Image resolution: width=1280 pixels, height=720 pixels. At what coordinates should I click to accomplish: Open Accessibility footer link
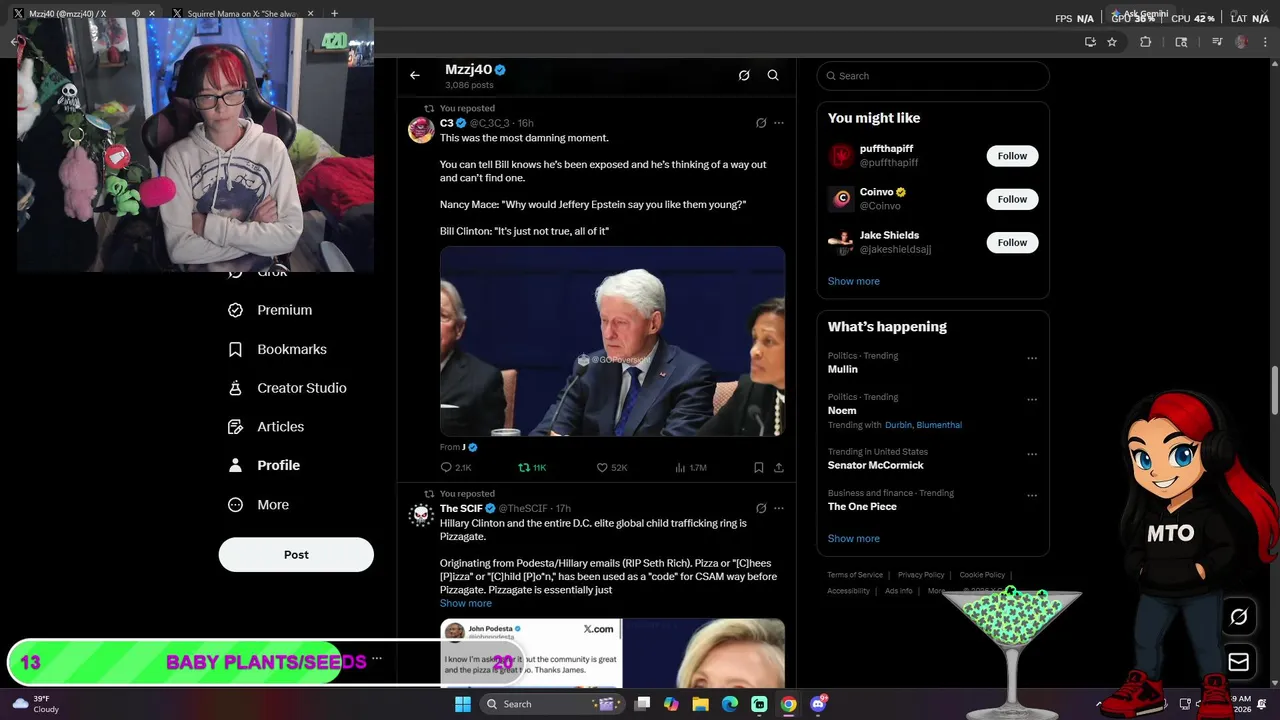coord(848,591)
